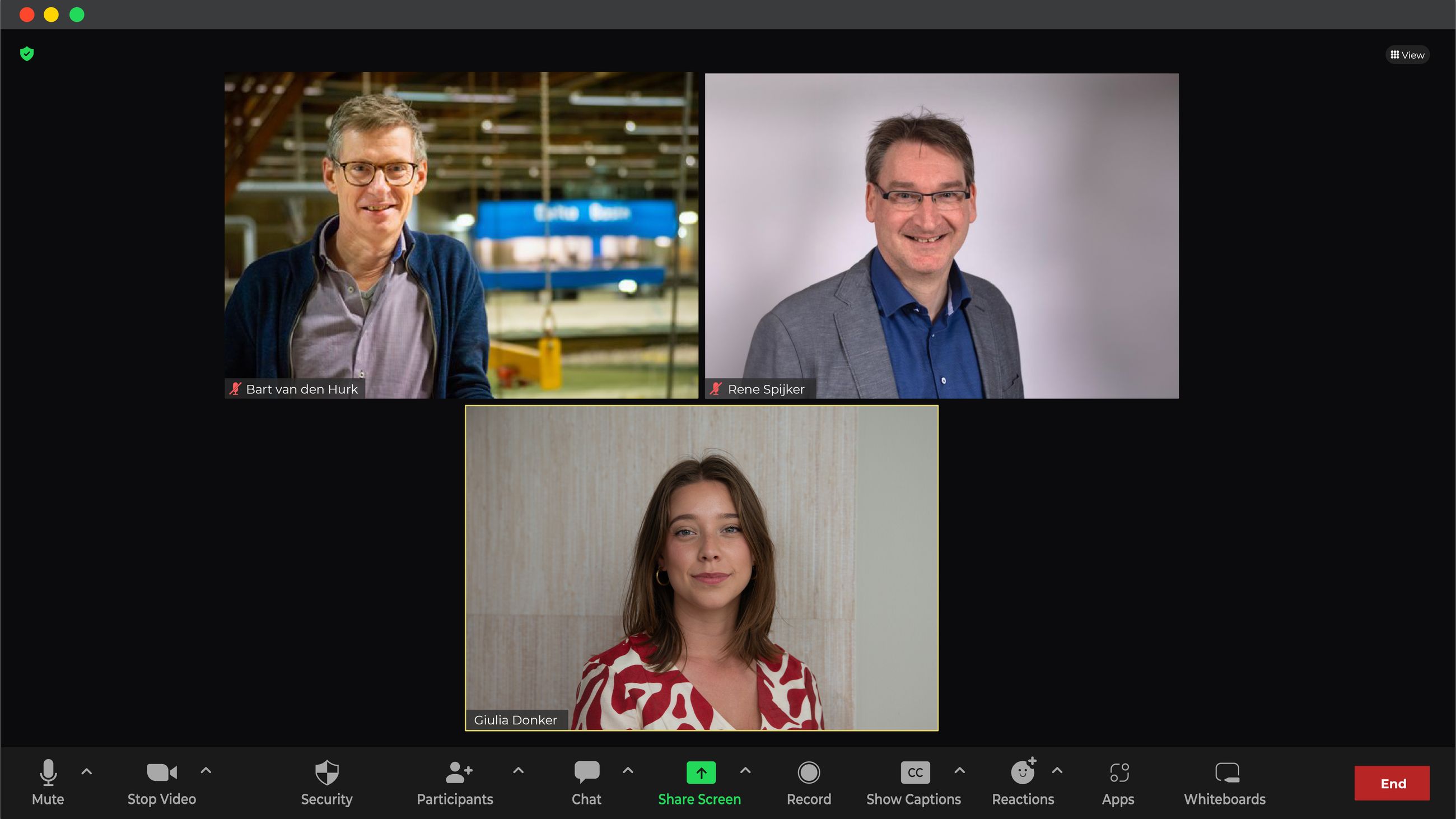Expand the Reactions options chevron
1456x819 pixels.
[x=1057, y=770]
